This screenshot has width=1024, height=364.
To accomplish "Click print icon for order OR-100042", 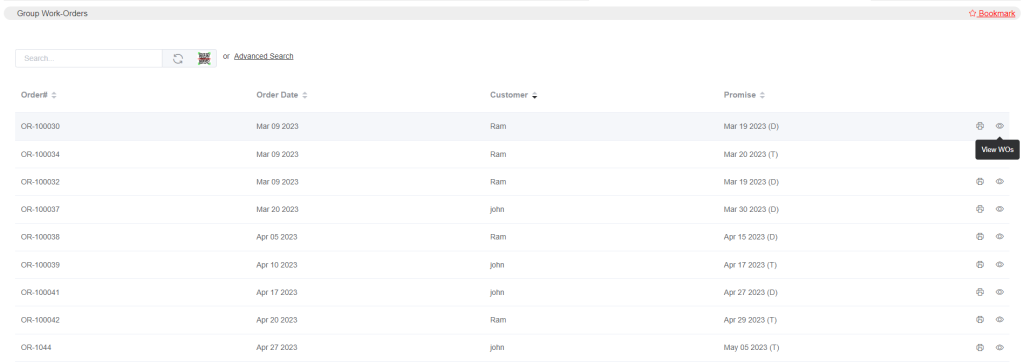I will coord(980,320).
